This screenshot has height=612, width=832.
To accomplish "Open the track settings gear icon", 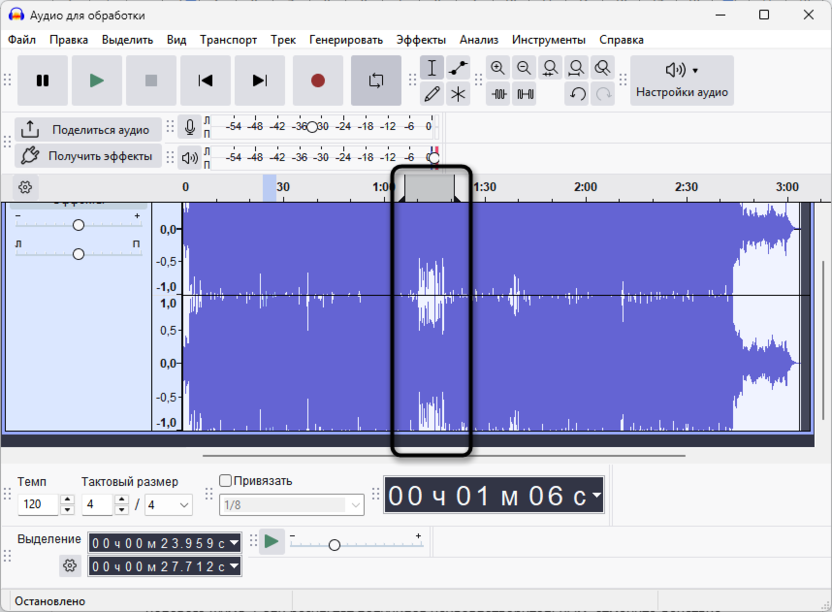I will (x=24, y=187).
